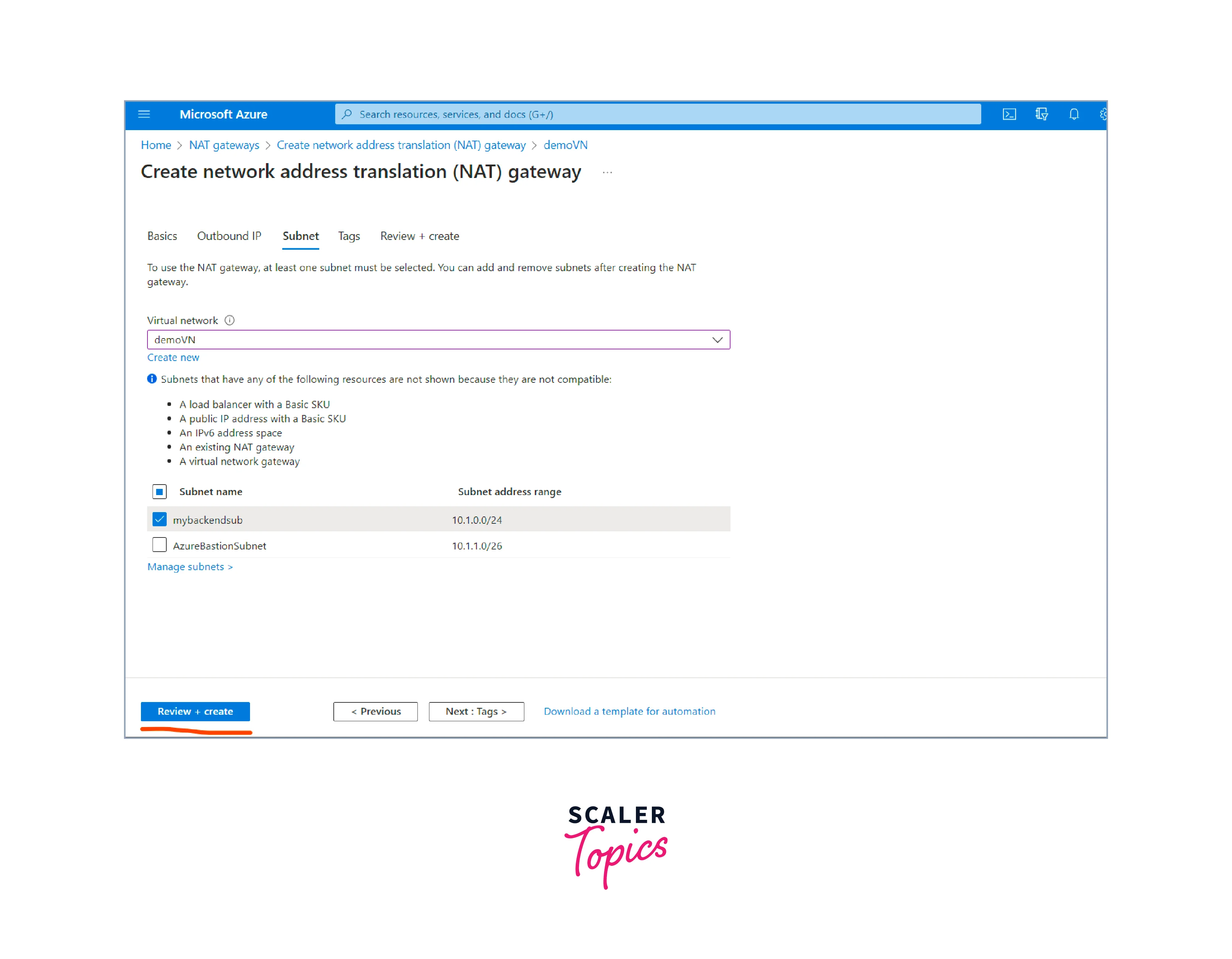1232x959 pixels.
Task: Uncheck the mybackendsub subnet checkbox
Action: click(160, 520)
